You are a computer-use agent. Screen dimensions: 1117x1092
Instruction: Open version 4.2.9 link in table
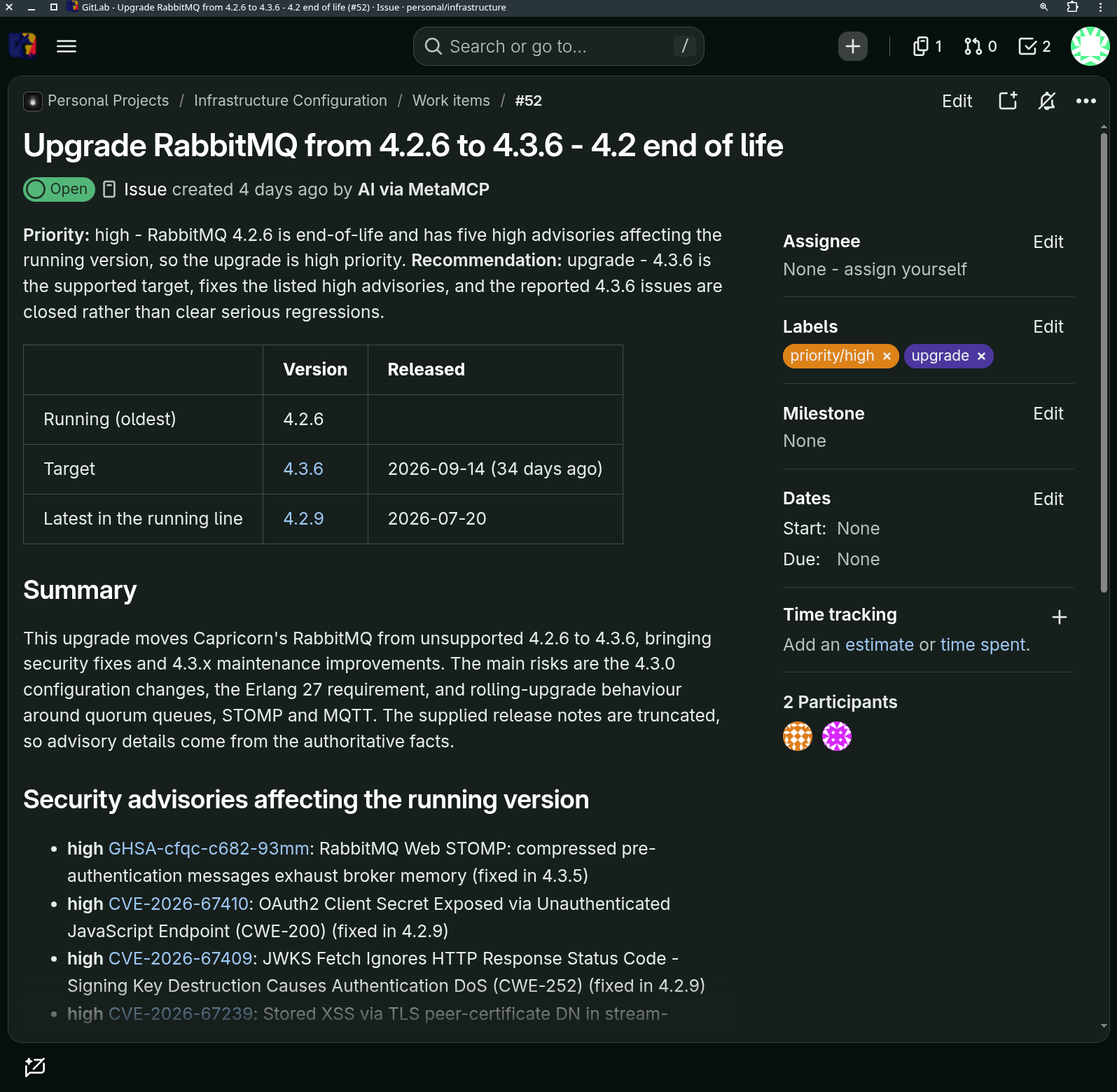click(x=303, y=519)
